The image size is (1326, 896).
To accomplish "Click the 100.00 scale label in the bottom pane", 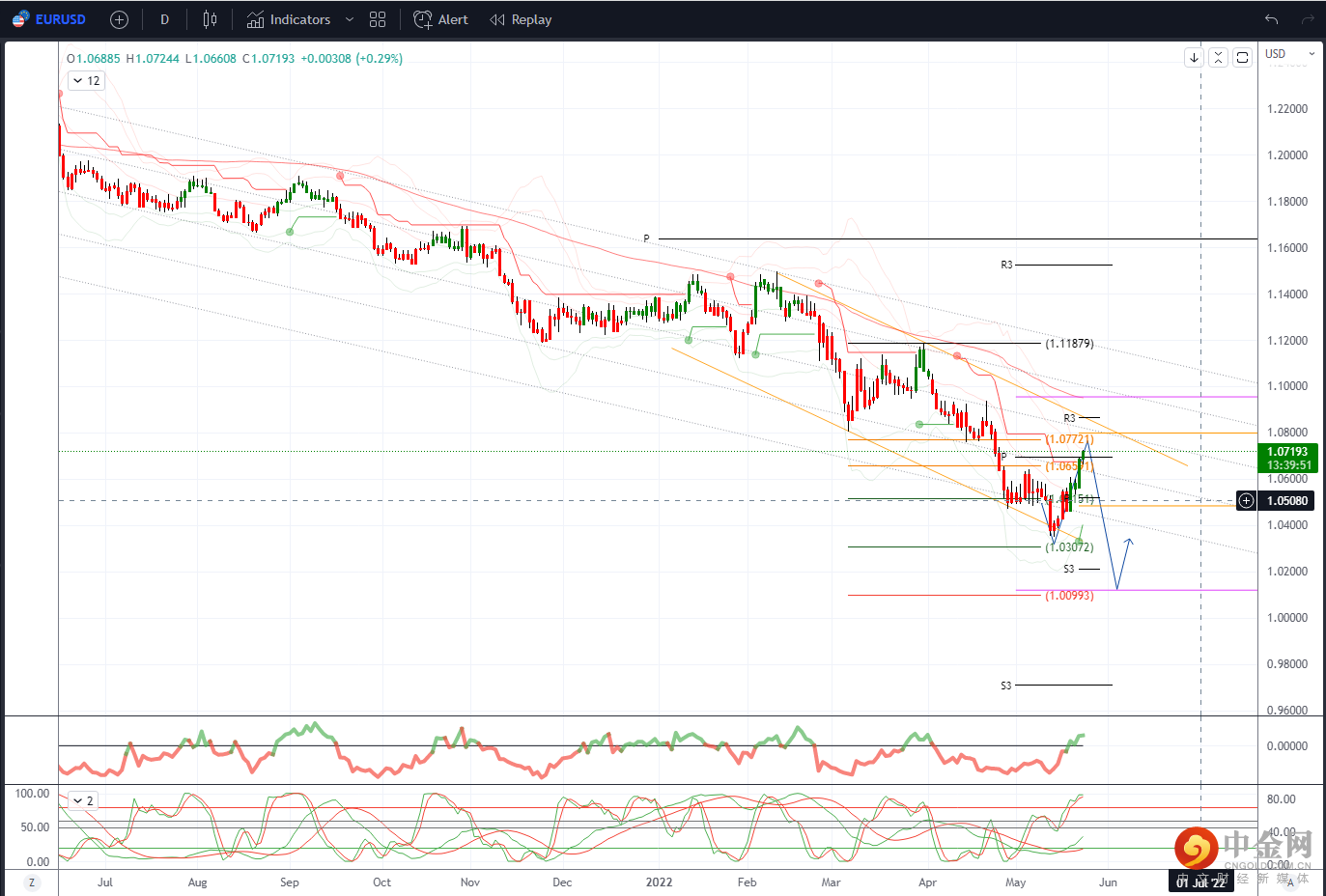I will pyautogui.click(x=32, y=793).
